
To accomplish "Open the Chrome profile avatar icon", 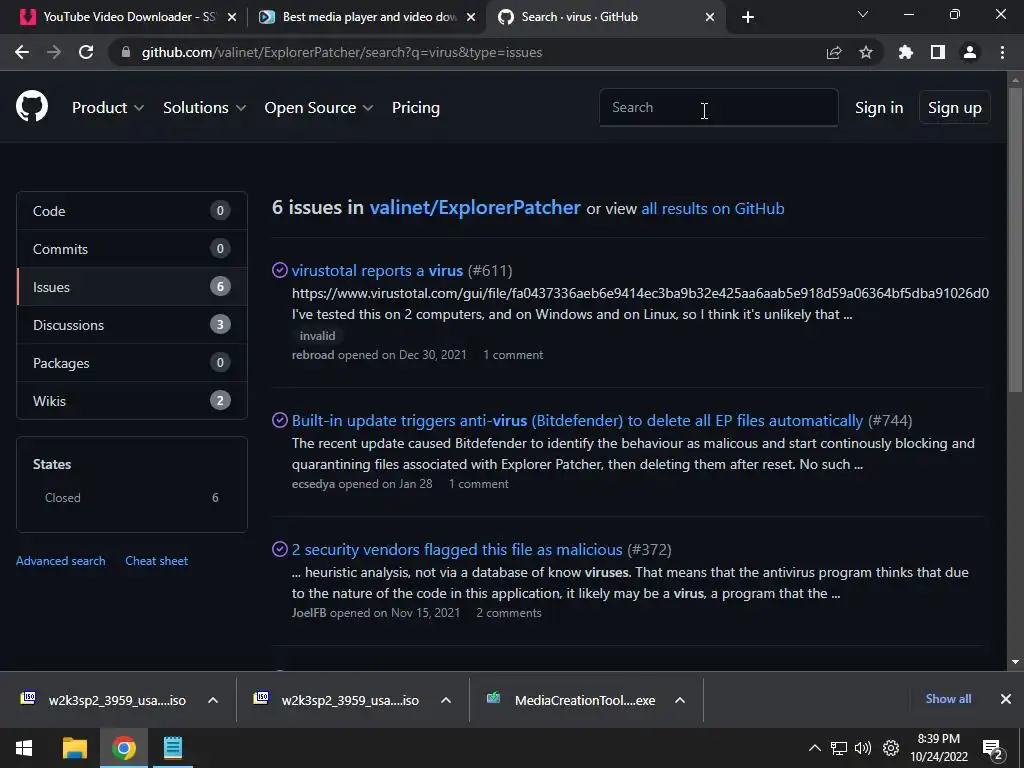I will 970,52.
